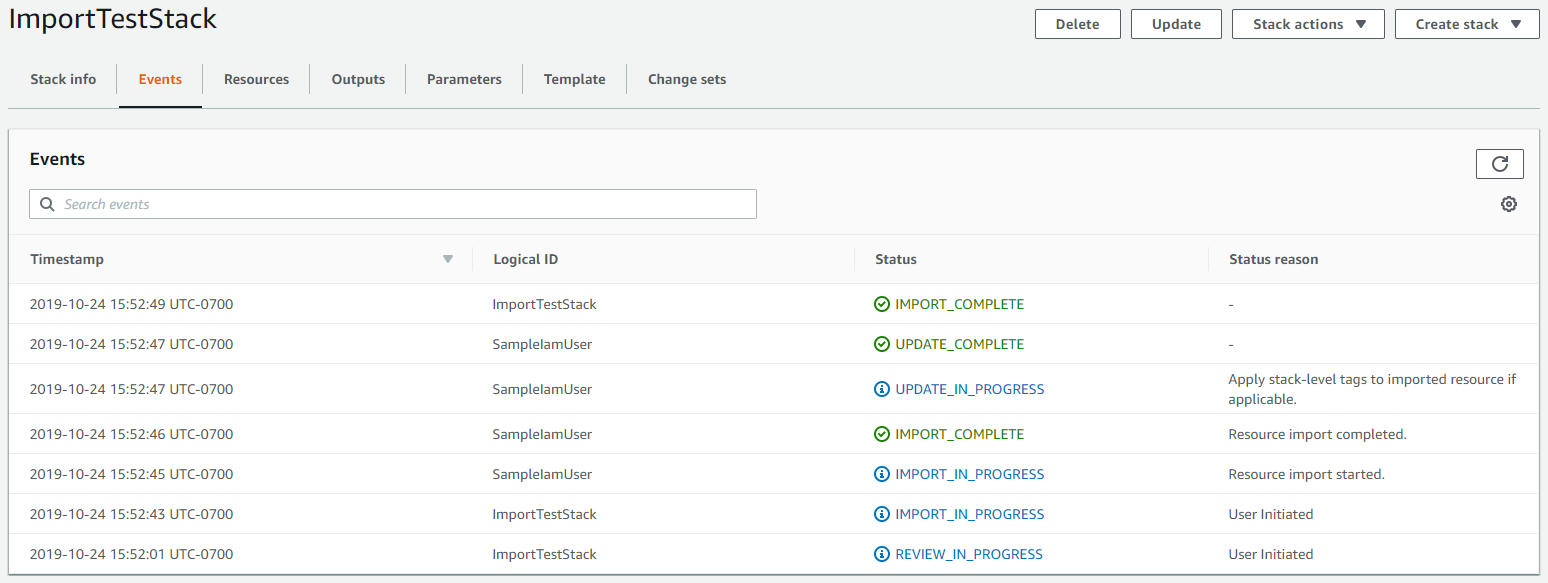Click info icon next to SampleIamUser IMPORT_IN_PROGRESS

point(881,474)
